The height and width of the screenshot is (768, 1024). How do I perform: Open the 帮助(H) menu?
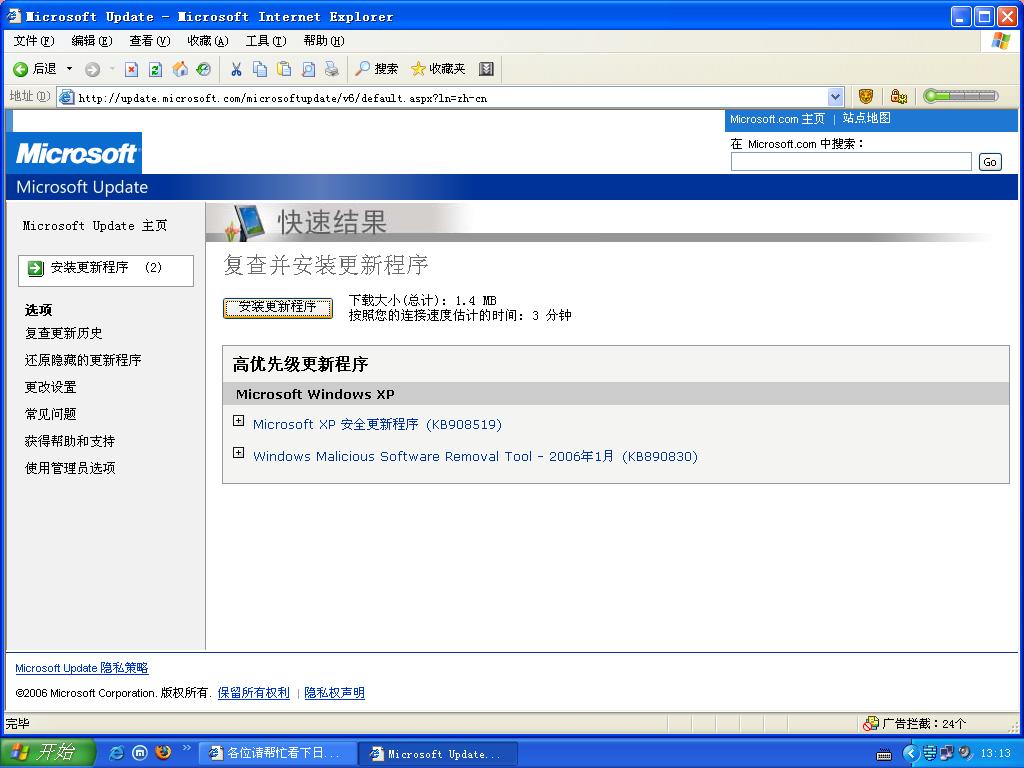pos(324,41)
